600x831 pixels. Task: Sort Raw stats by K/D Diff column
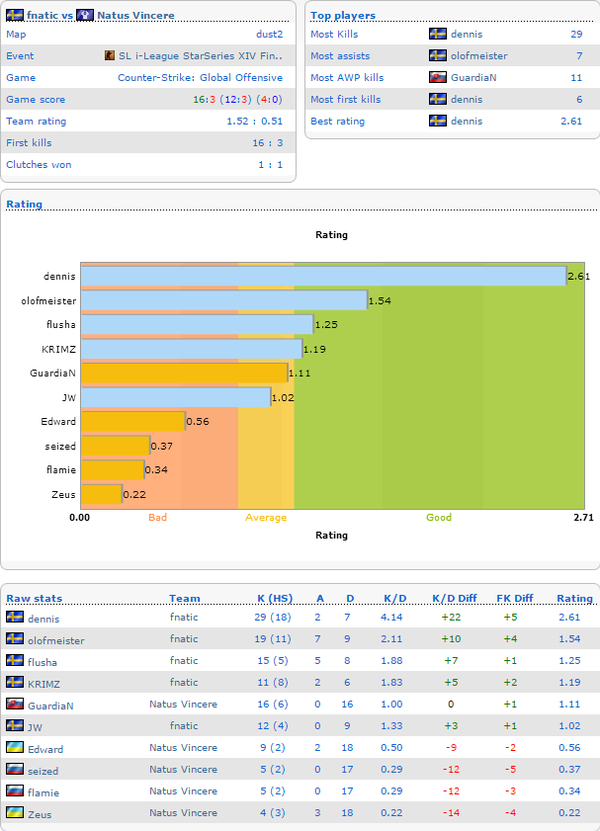(x=454, y=598)
